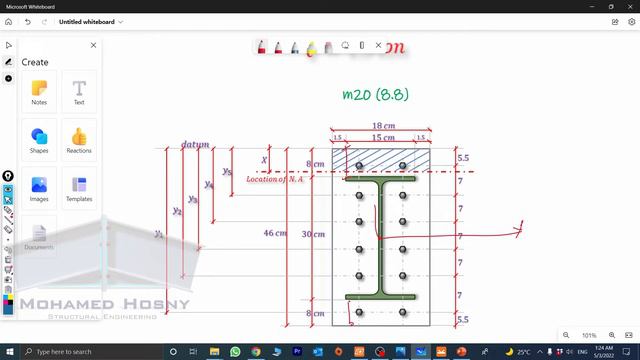Open the clock showing 1:24 AM
Image resolution: width=640 pixels, height=360 pixels.
(604, 351)
